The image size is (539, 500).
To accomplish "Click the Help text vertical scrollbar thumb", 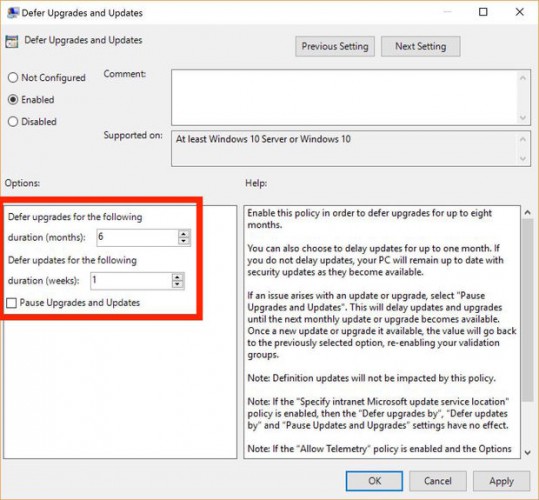I will click(x=527, y=309).
